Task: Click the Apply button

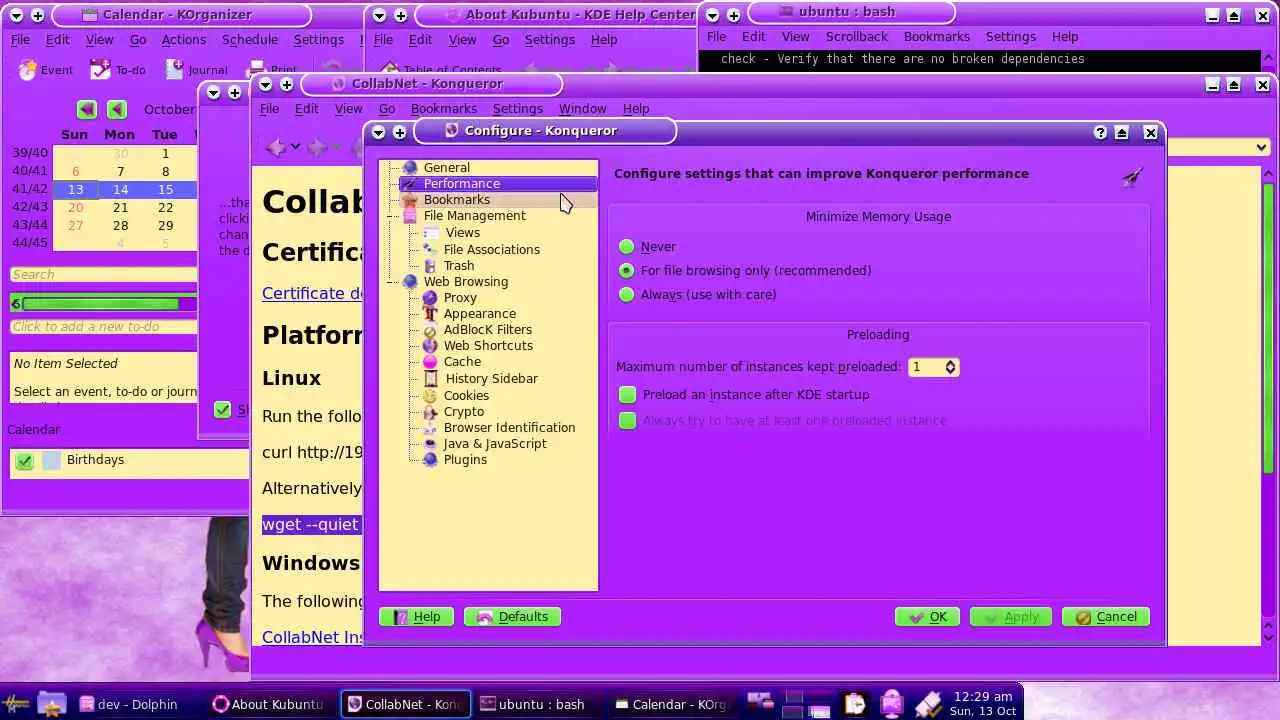Action: [x=1011, y=616]
